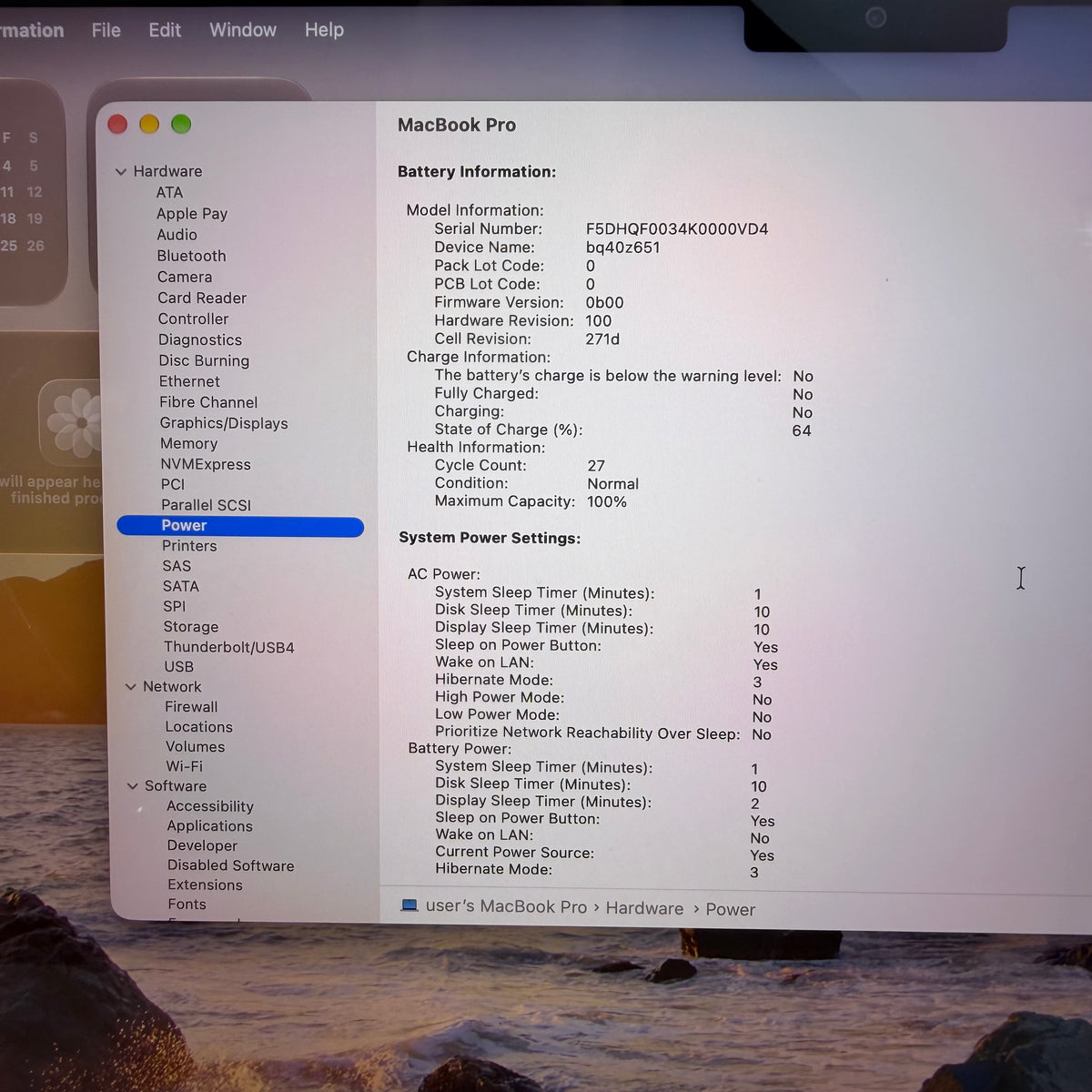Viewport: 1092px width, 1092px height.
Task: Collapse the Network section chevron
Action: click(130, 687)
